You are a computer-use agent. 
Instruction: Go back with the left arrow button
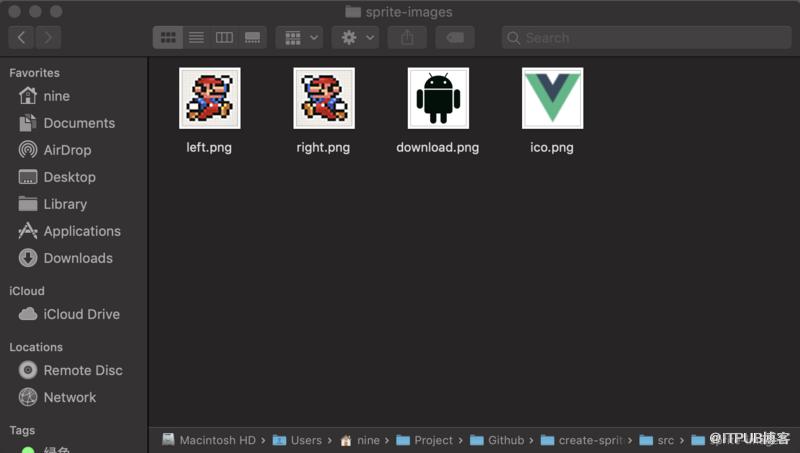[21, 38]
